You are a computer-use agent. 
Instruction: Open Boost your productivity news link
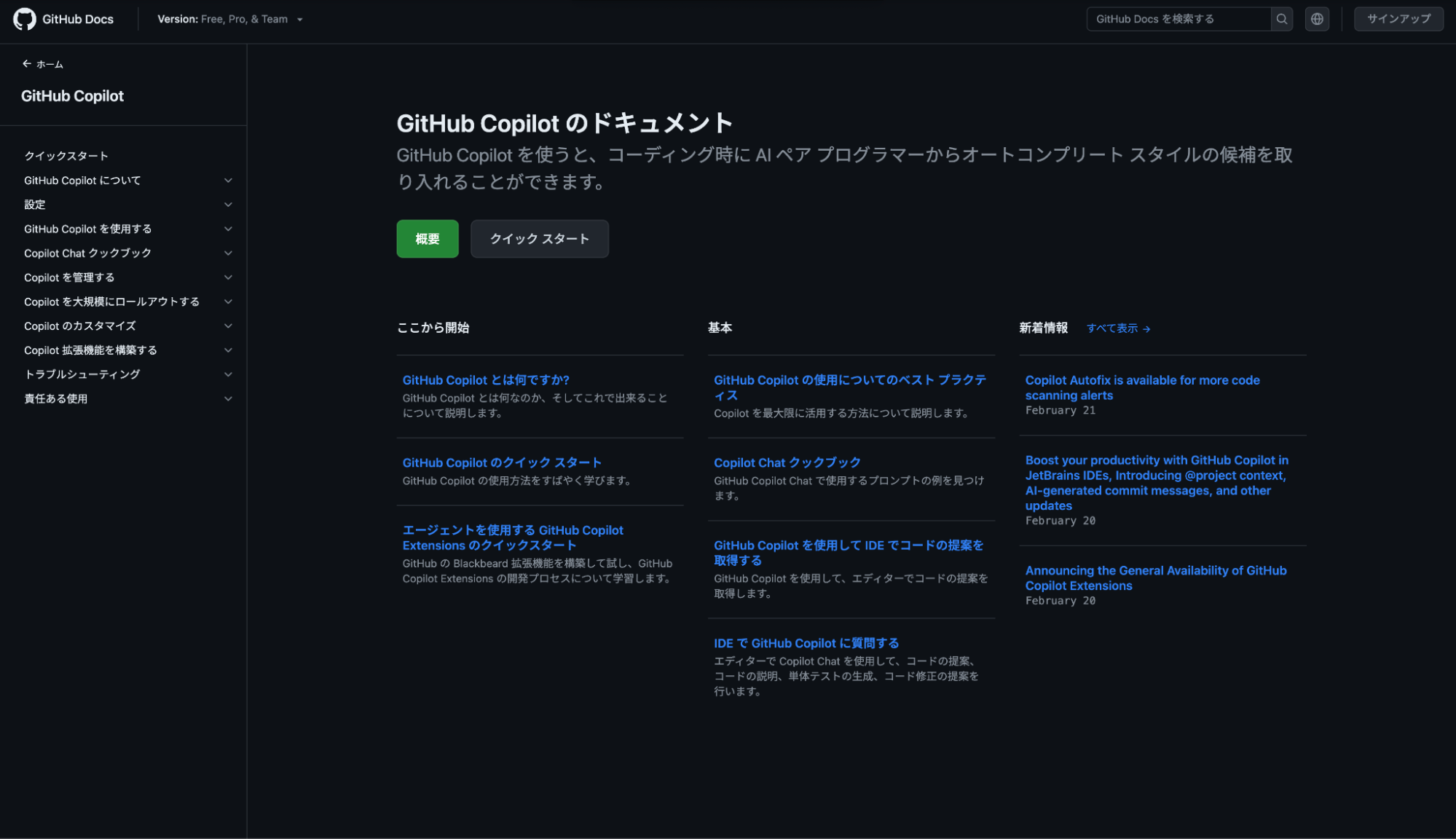pos(1157,483)
